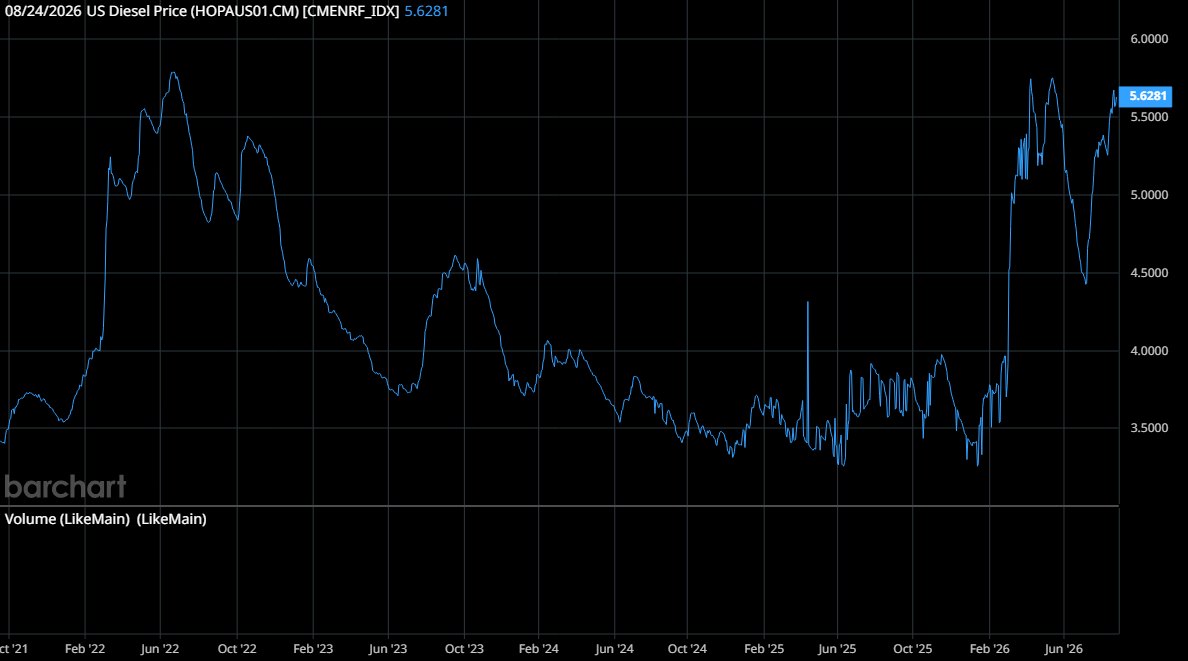1188x661 pixels.
Task: Click the 4.5000 price axis label
Action: 1149,273
